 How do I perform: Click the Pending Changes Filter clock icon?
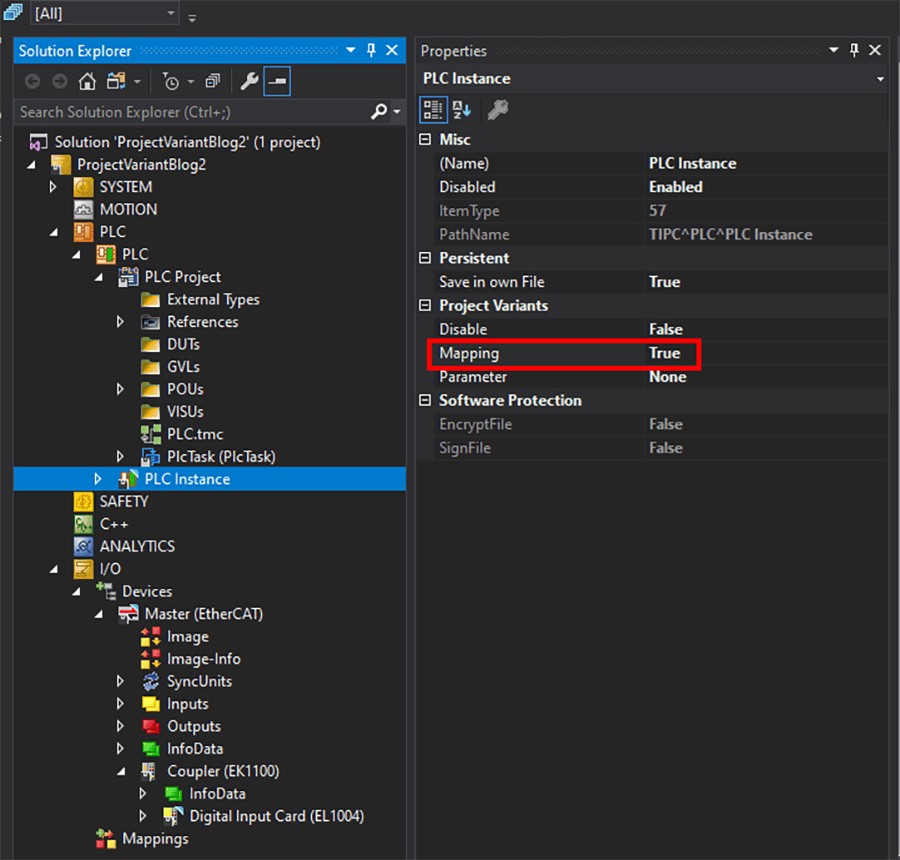click(x=170, y=82)
